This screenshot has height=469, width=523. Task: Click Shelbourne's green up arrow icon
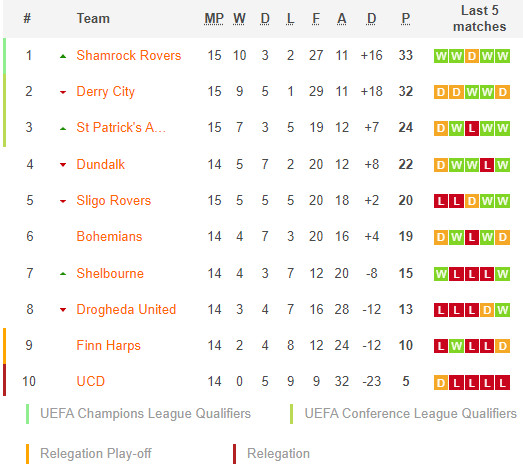click(63, 274)
